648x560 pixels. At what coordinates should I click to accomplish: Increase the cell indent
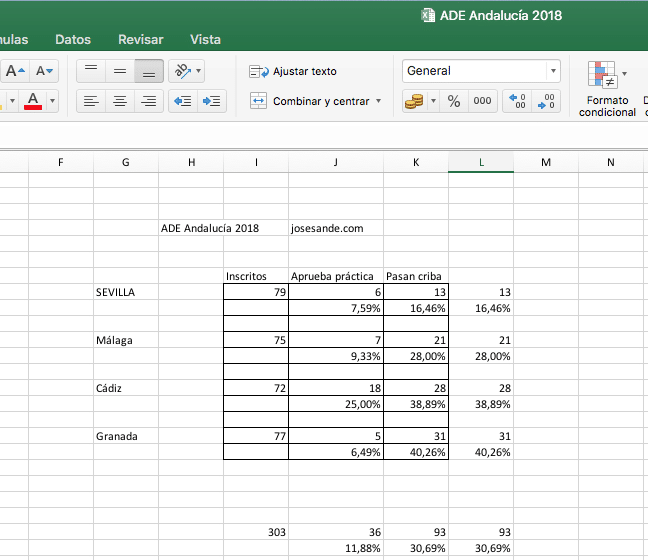(x=211, y=101)
